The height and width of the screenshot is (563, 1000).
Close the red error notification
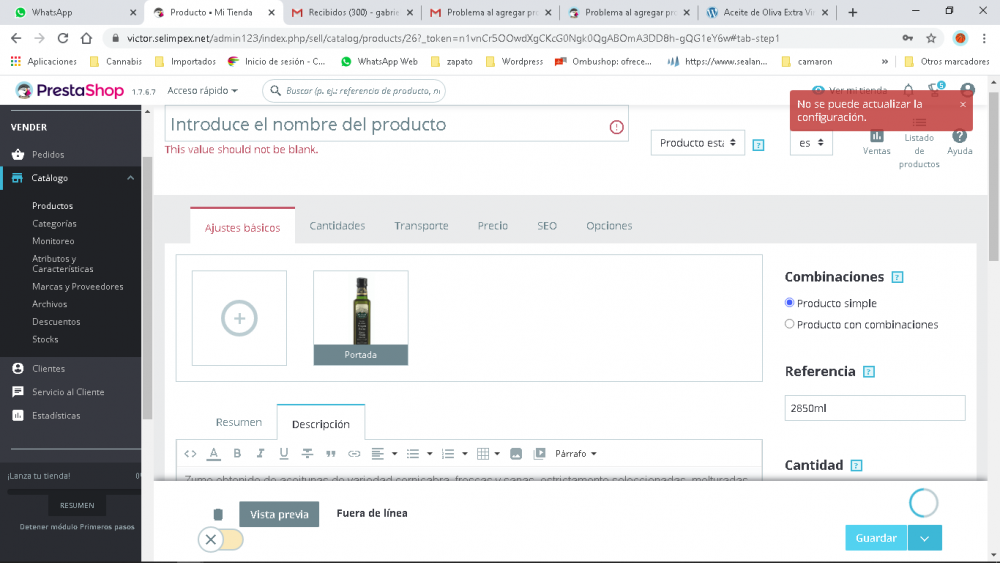point(963,105)
